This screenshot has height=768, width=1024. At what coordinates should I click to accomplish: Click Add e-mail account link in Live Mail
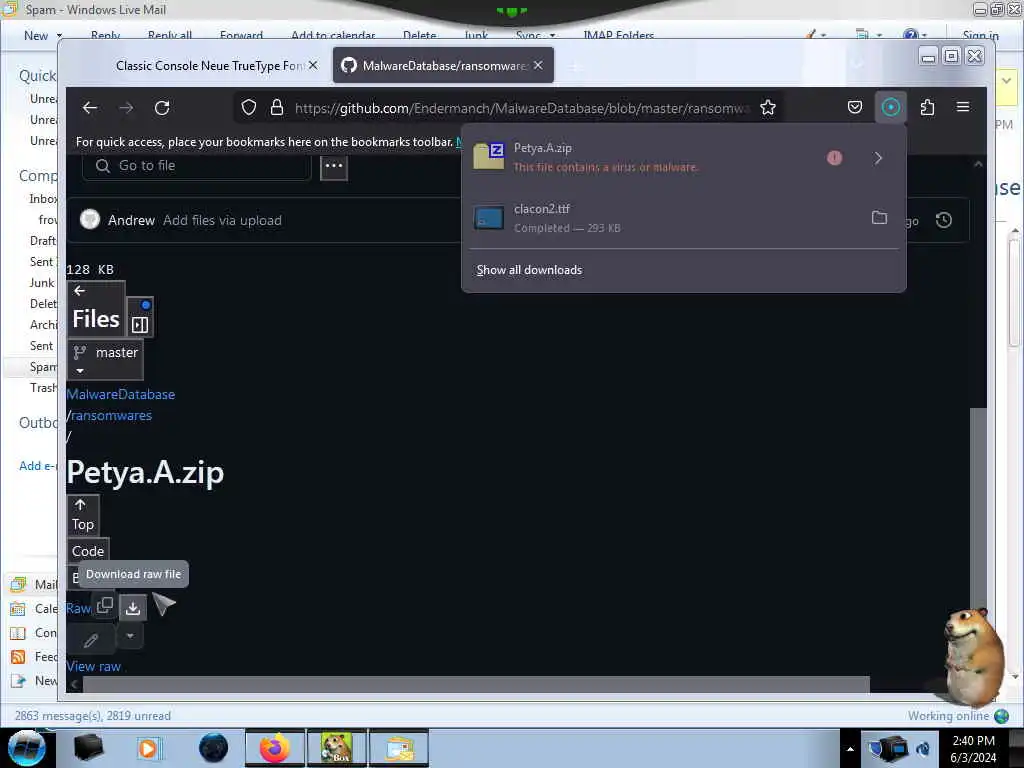pyautogui.click(x=38, y=466)
